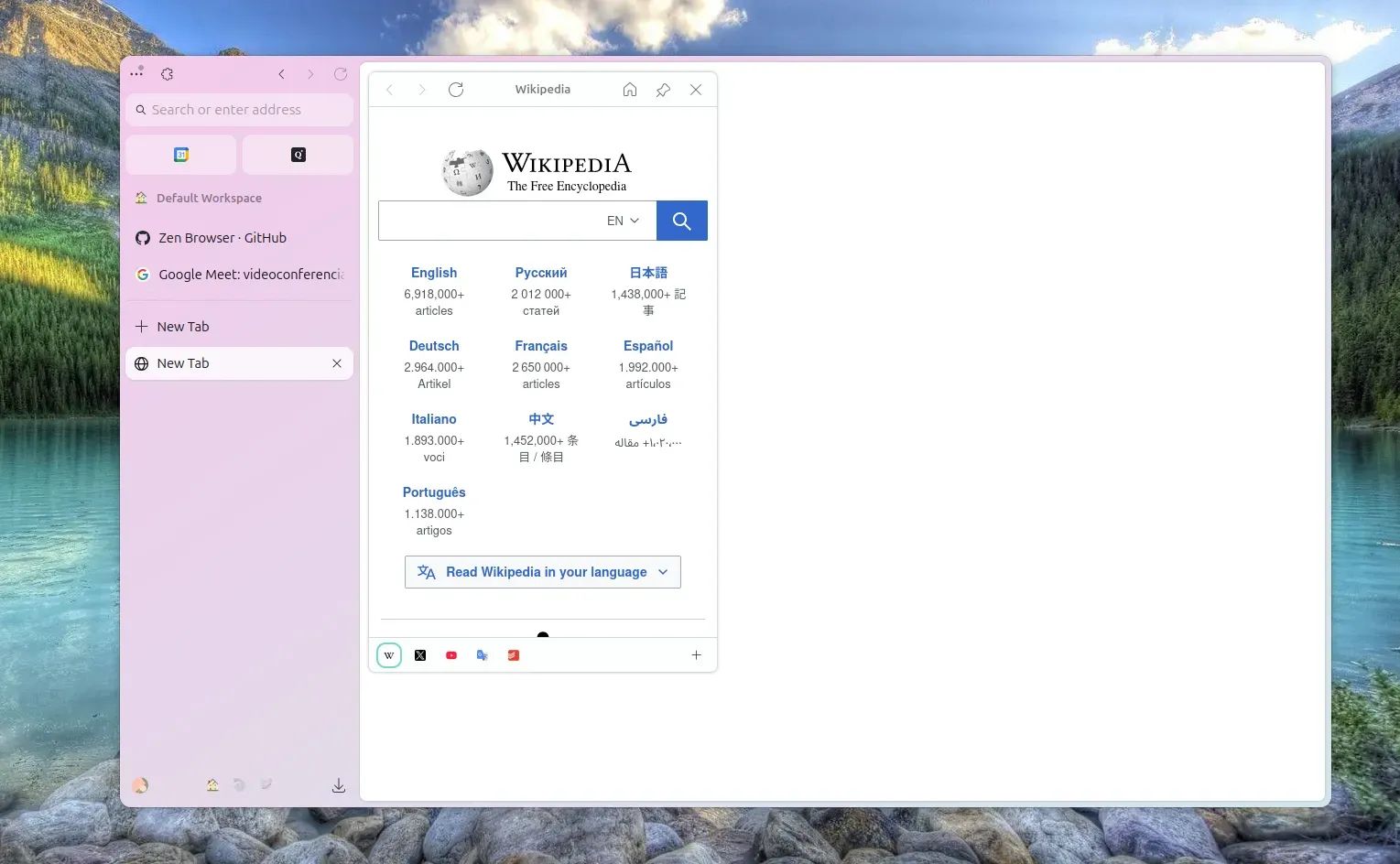Image resolution: width=1400 pixels, height=864 pixels.
Task: Open the English Wikipedia link
Action: pyautogui.click(x=434, y=273)
